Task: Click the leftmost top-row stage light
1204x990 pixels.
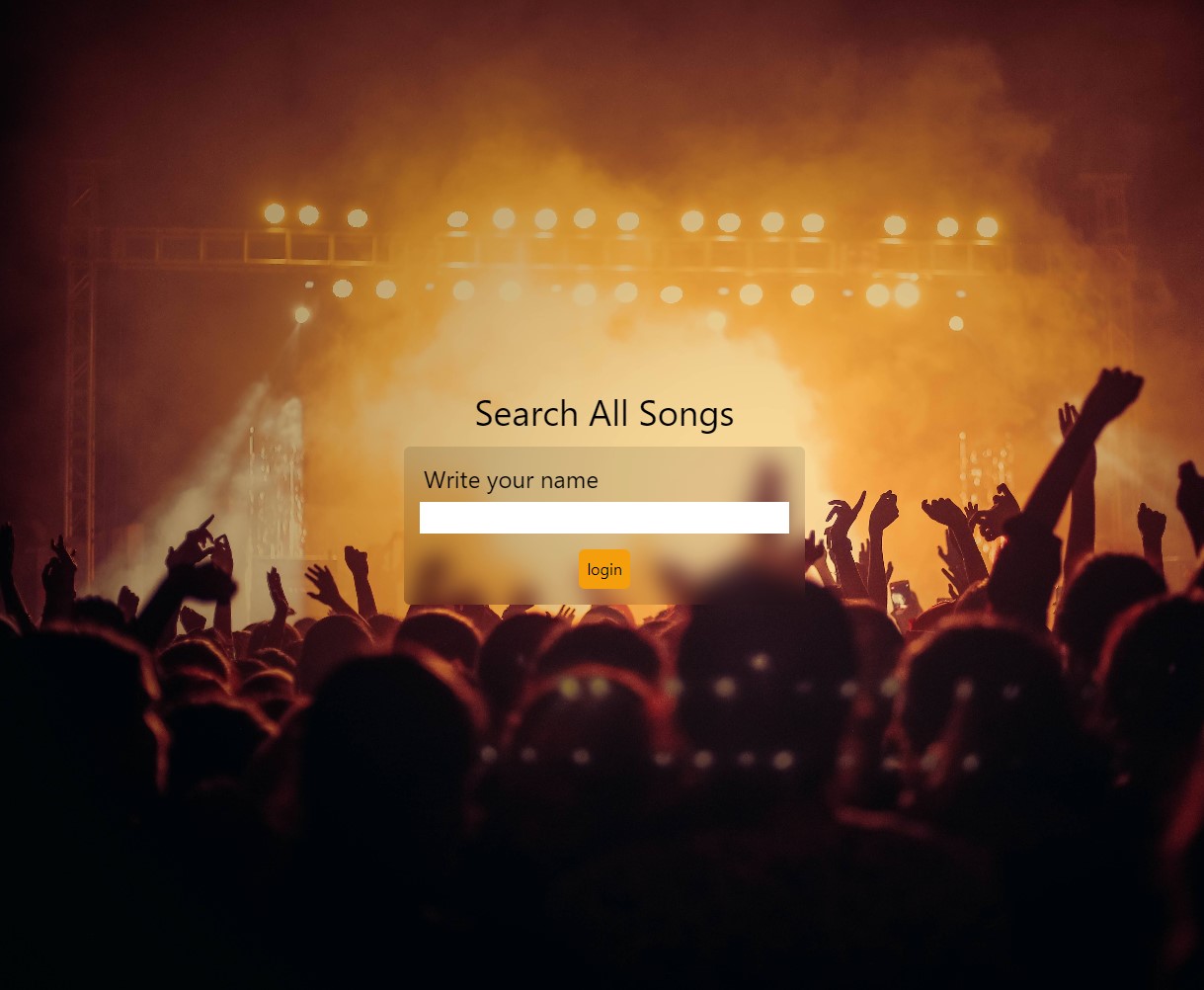Action: (275, 213)
